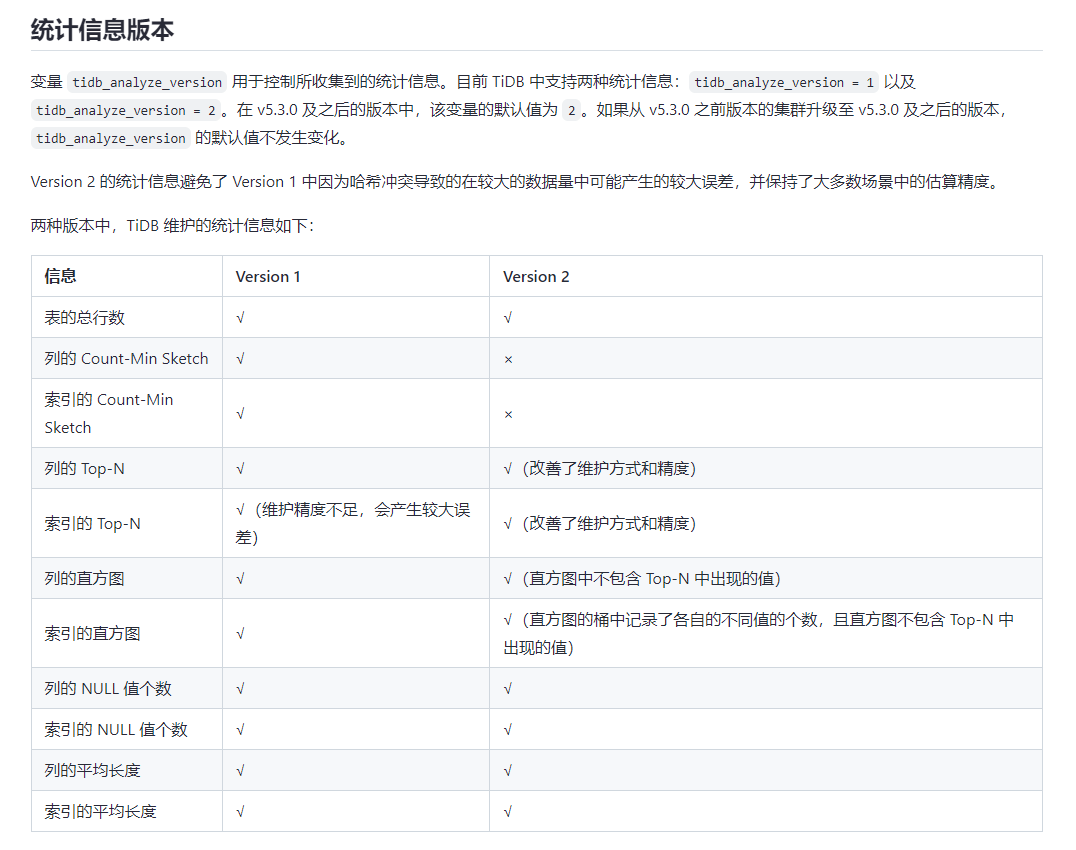Click Version 2 check in 表的总行数 row

coord(508,318)
